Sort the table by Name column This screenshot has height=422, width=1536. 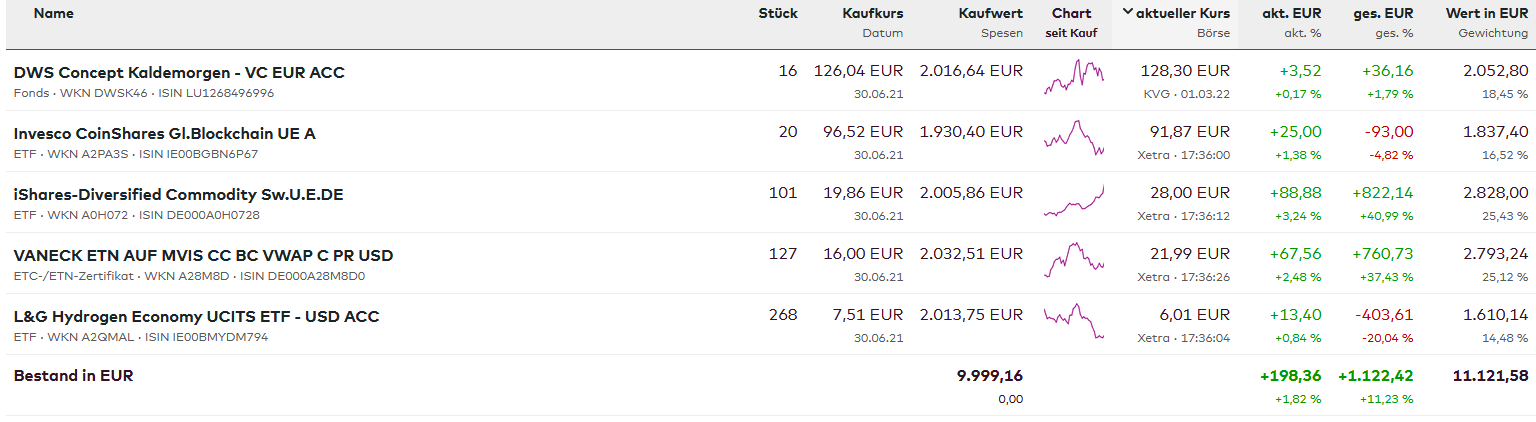[x=53, y=14]
